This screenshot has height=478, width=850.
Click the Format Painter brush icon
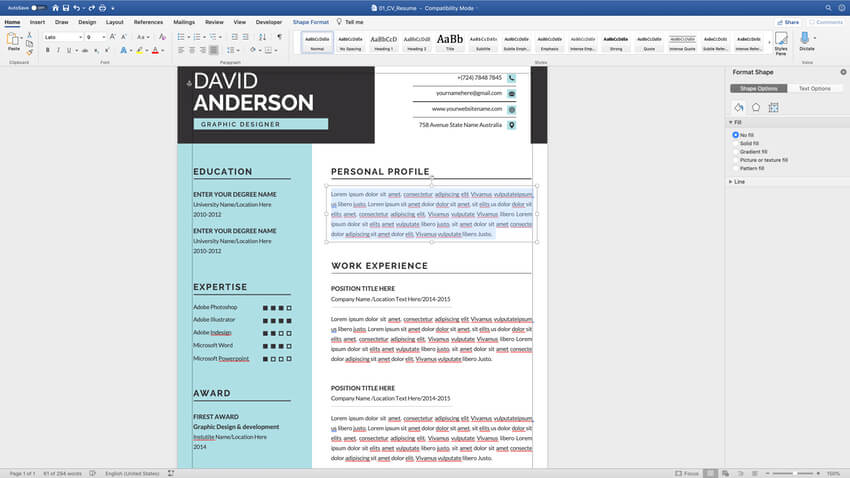(29, 53)
